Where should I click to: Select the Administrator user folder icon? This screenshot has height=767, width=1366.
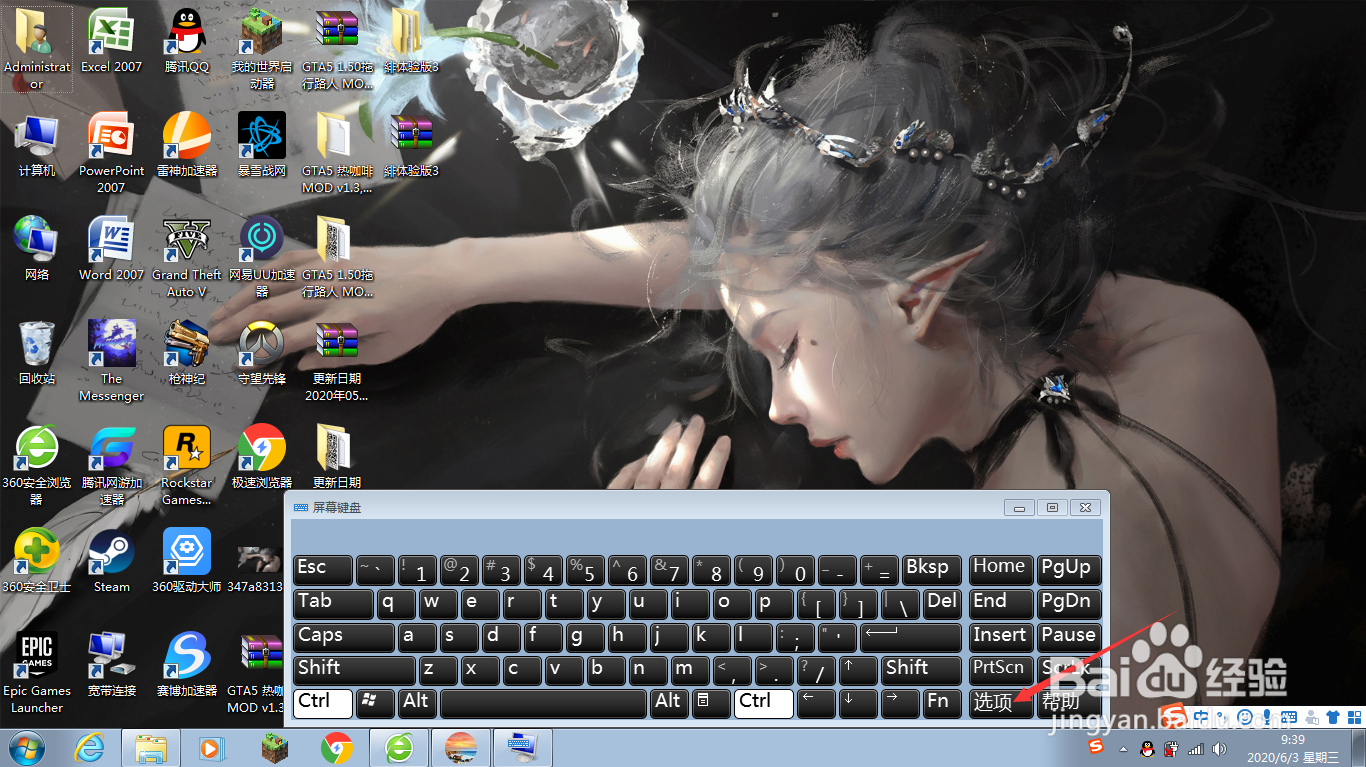[37, 48]
